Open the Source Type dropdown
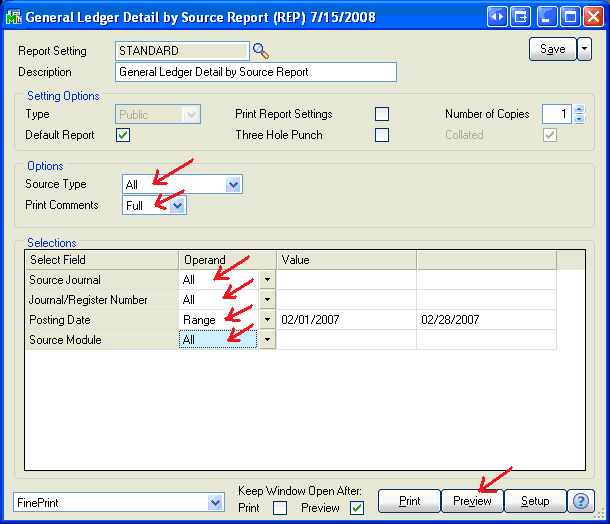The height and width of the screenshot is (524, 610). (x=233, y=184)
